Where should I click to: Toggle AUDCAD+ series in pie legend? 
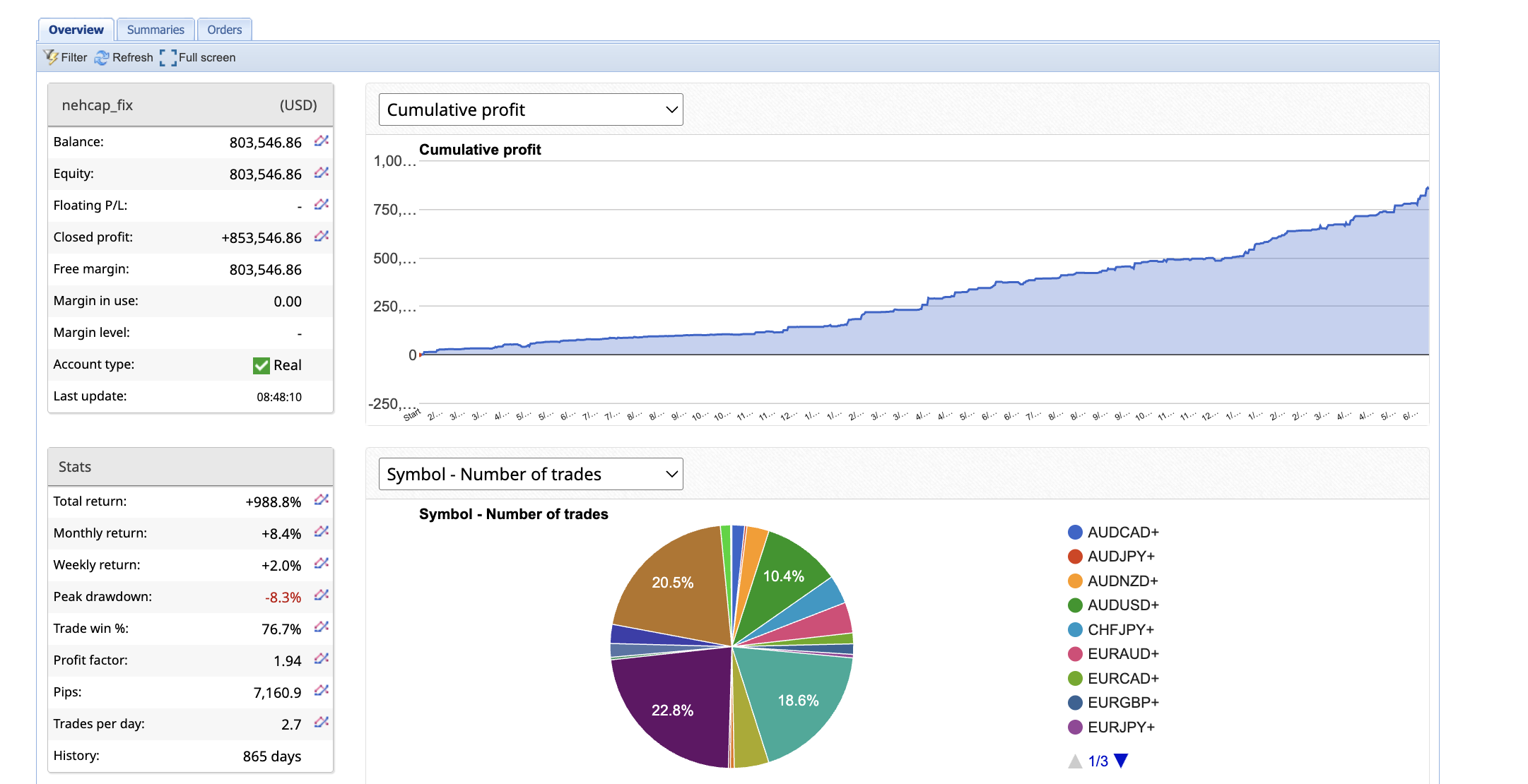tap(1122, 532)
